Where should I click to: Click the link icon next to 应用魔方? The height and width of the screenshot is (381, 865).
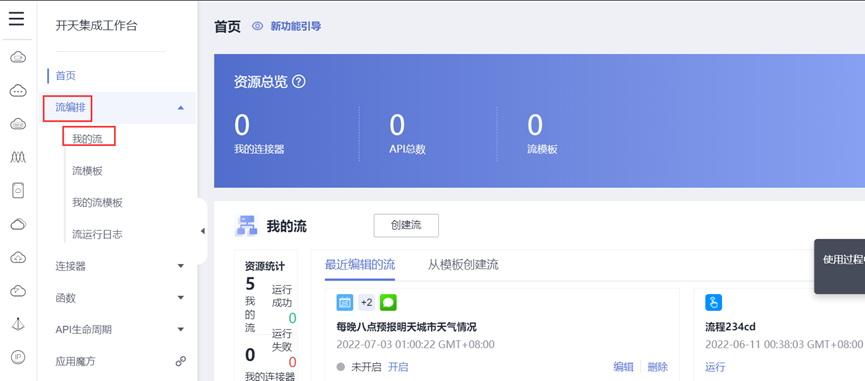[x=180, y=362]
